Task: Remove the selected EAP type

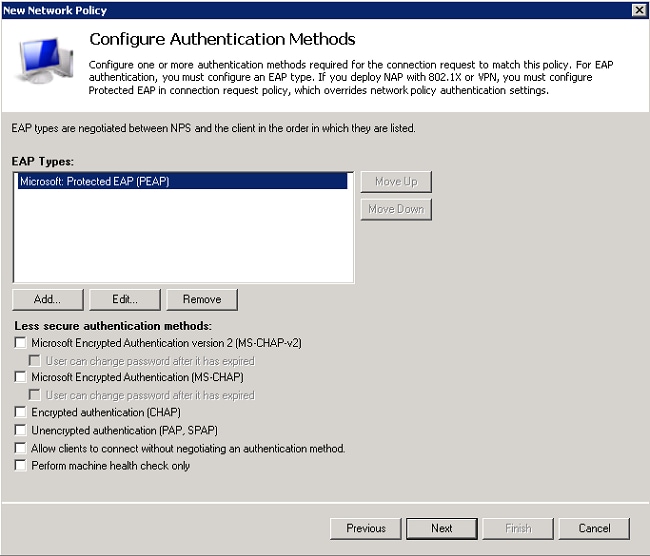Action: point(202,299)
